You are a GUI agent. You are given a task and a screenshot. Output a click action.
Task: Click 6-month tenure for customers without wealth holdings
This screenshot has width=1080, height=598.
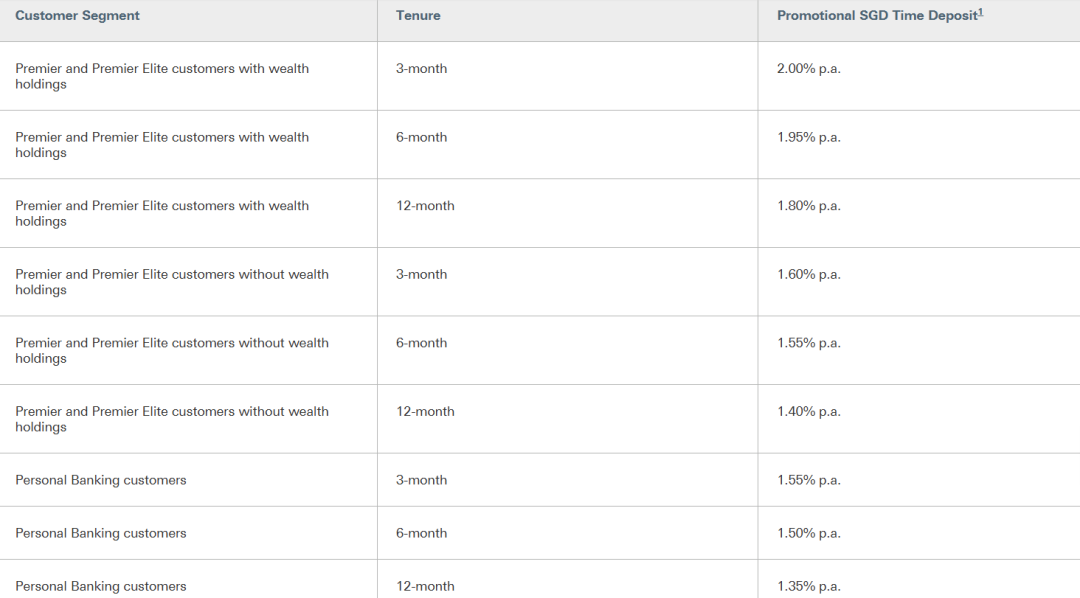(x=422, y=343)
